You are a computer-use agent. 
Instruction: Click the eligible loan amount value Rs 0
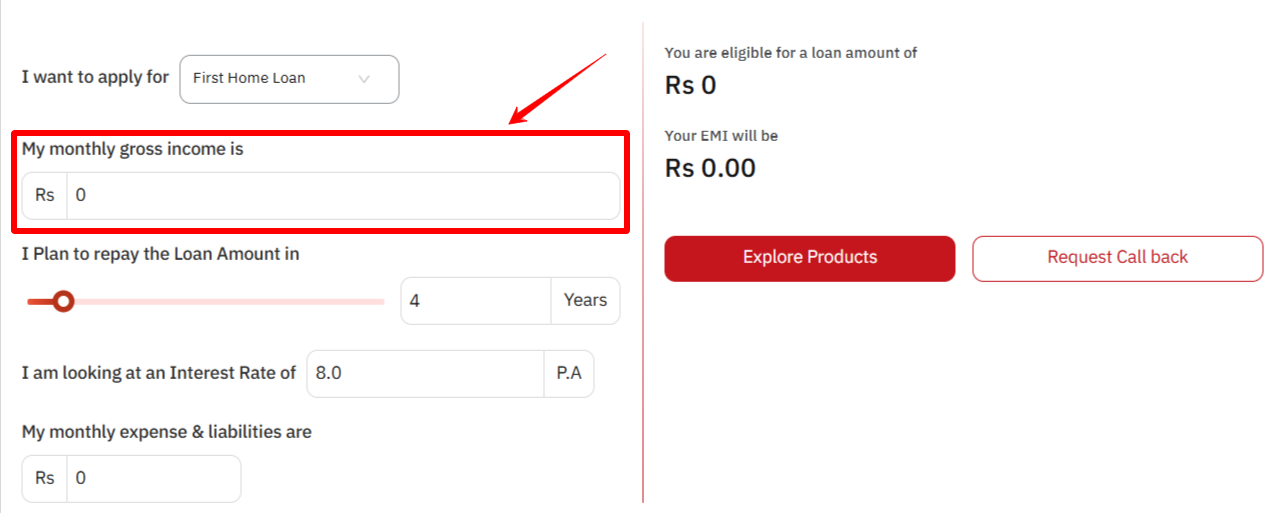click(x=691, y=86)
